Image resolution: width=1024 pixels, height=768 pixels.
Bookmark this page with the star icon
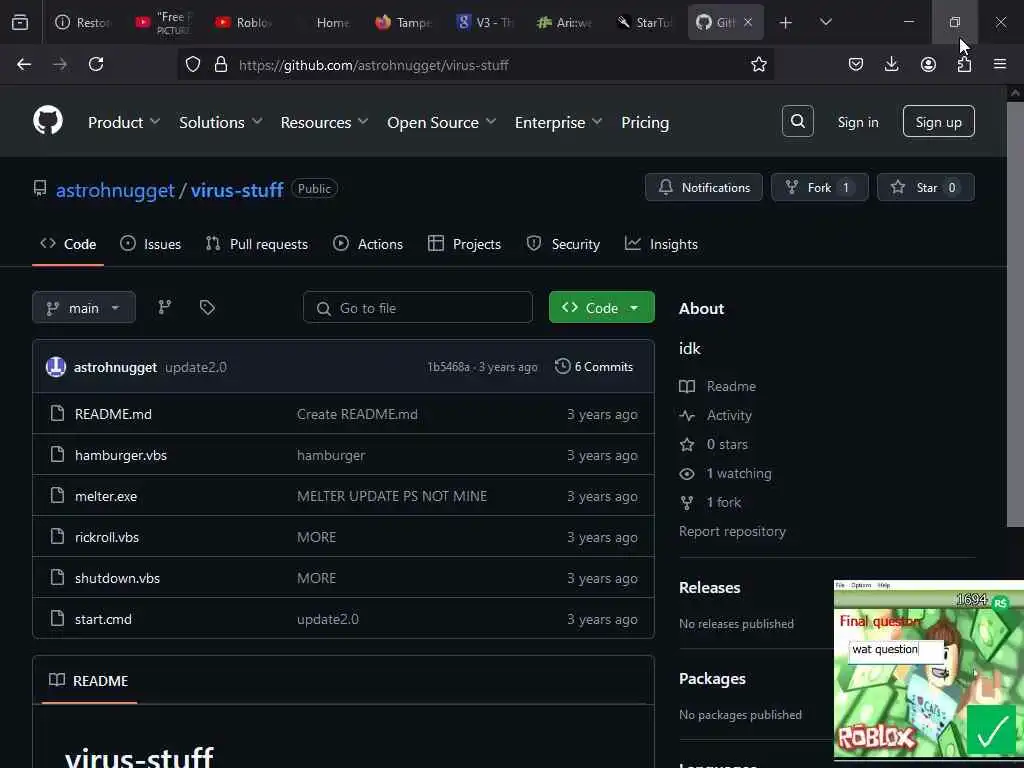758,64
